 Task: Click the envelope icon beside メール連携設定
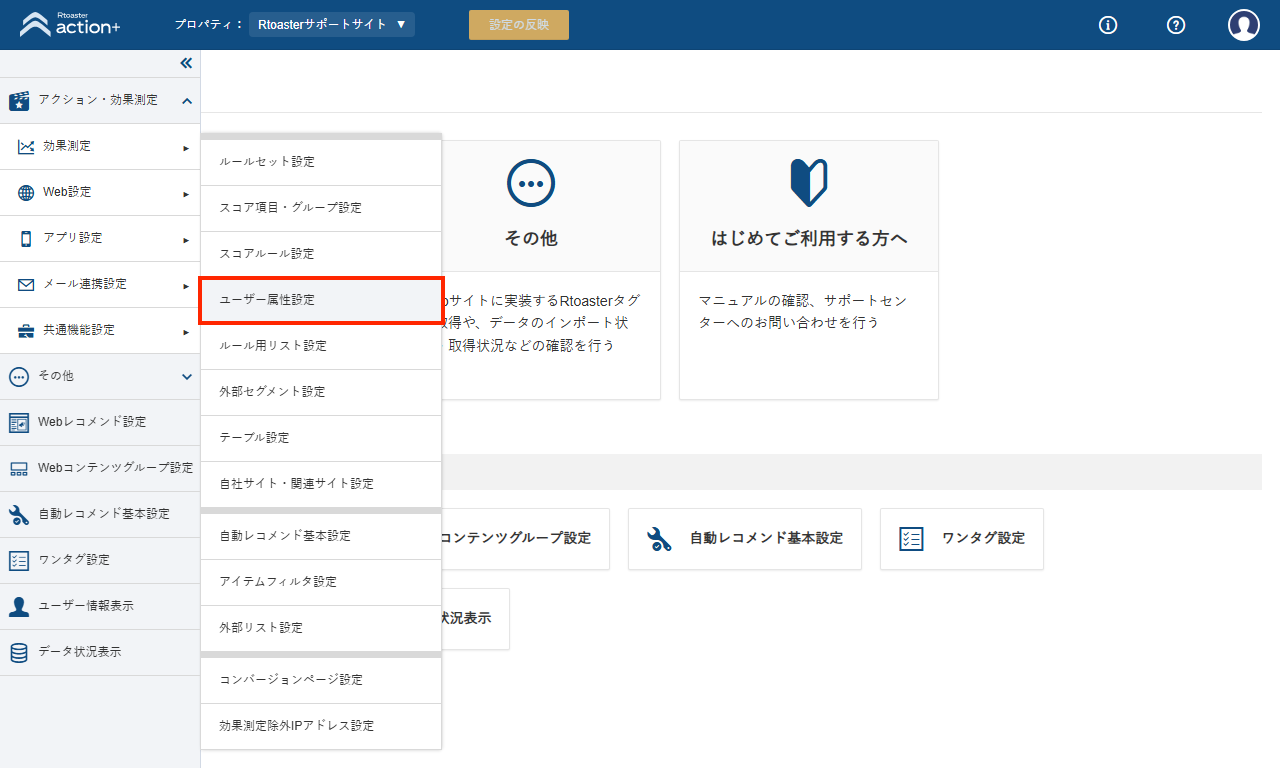coord(26,285)
